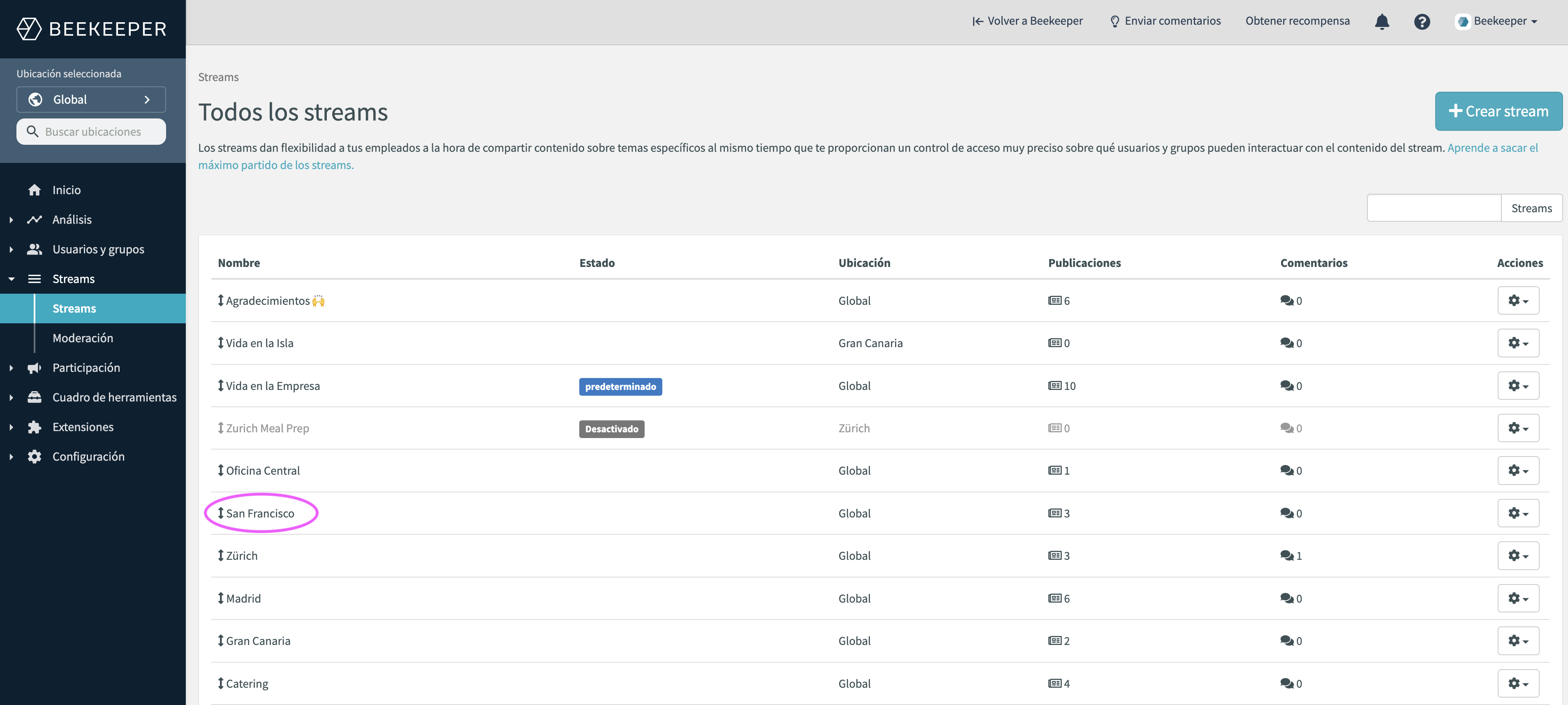This screenshot has width=1568, height=705.
Task: Focus the streams search input field
Action: 1434,208
